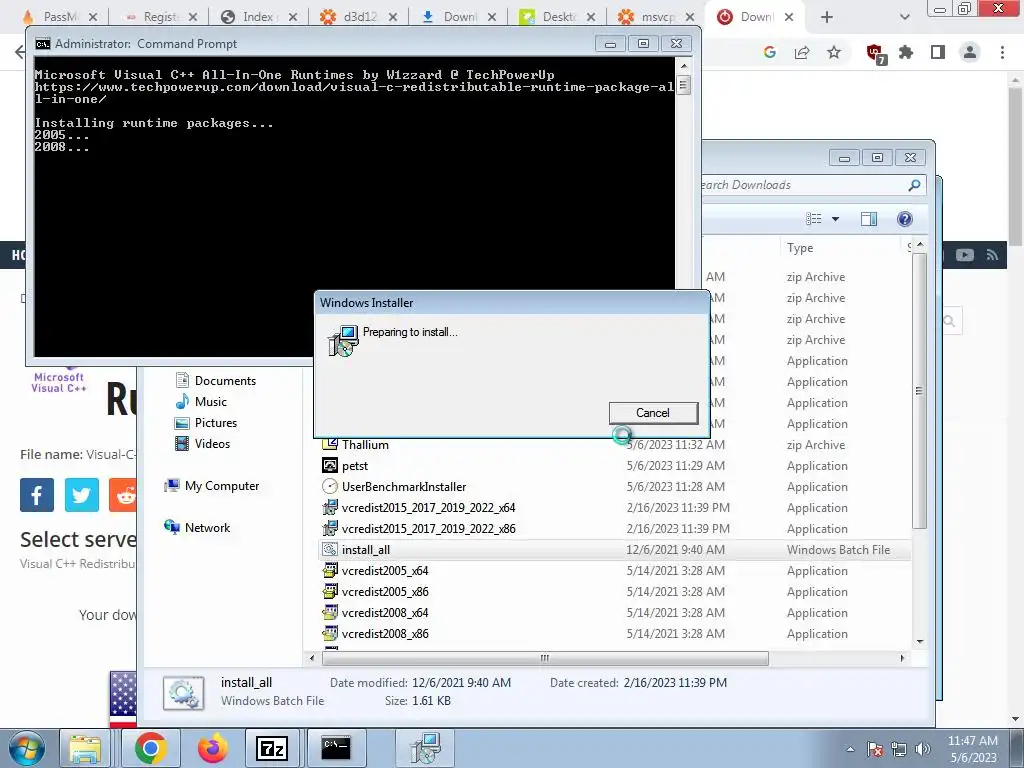Open 7-Zip from the taskbar
Viewport: 1024px width, 768px height.
[272, 748]
